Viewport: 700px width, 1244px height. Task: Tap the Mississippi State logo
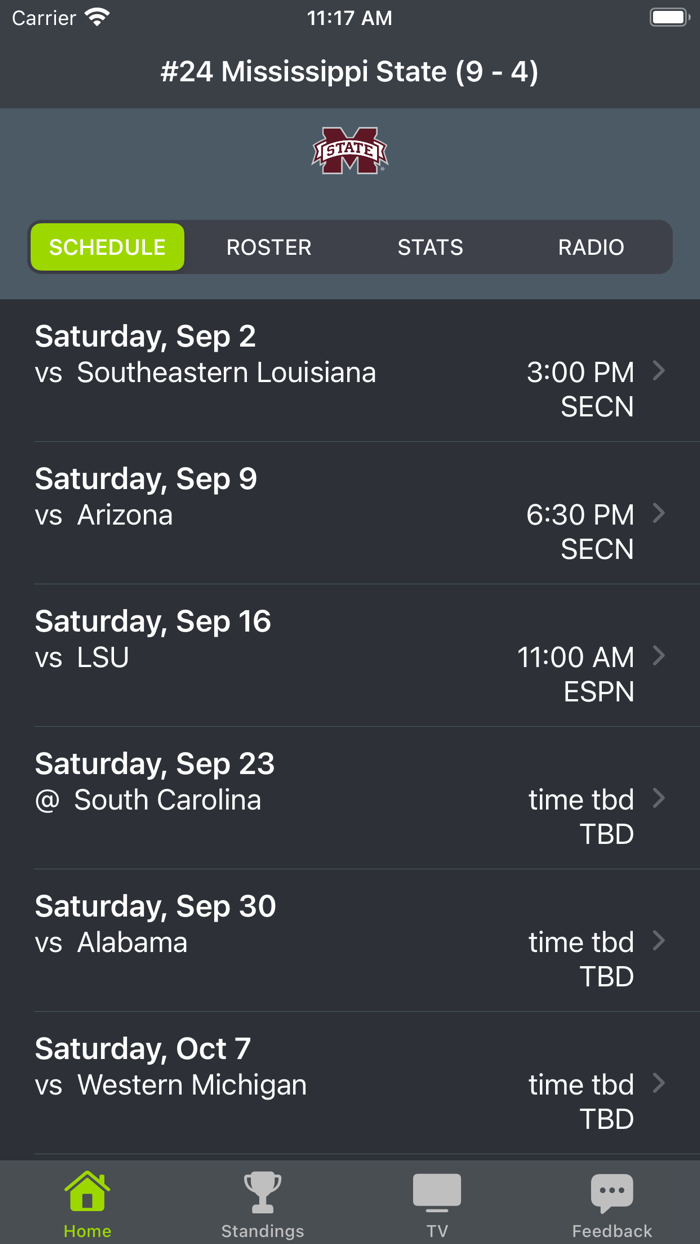pyautogui.click(x=350, y=150)
